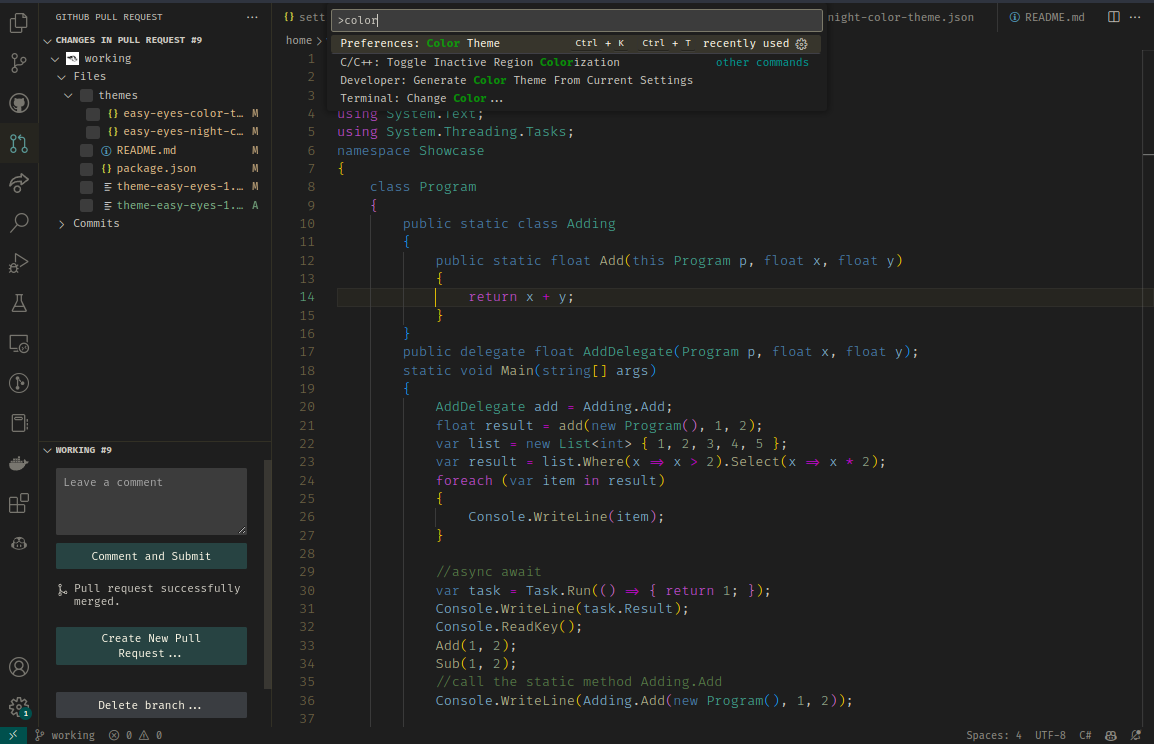The image size is (1154, 744).
Task: Open the Explorer view
Action: click(x=19, y=23)
